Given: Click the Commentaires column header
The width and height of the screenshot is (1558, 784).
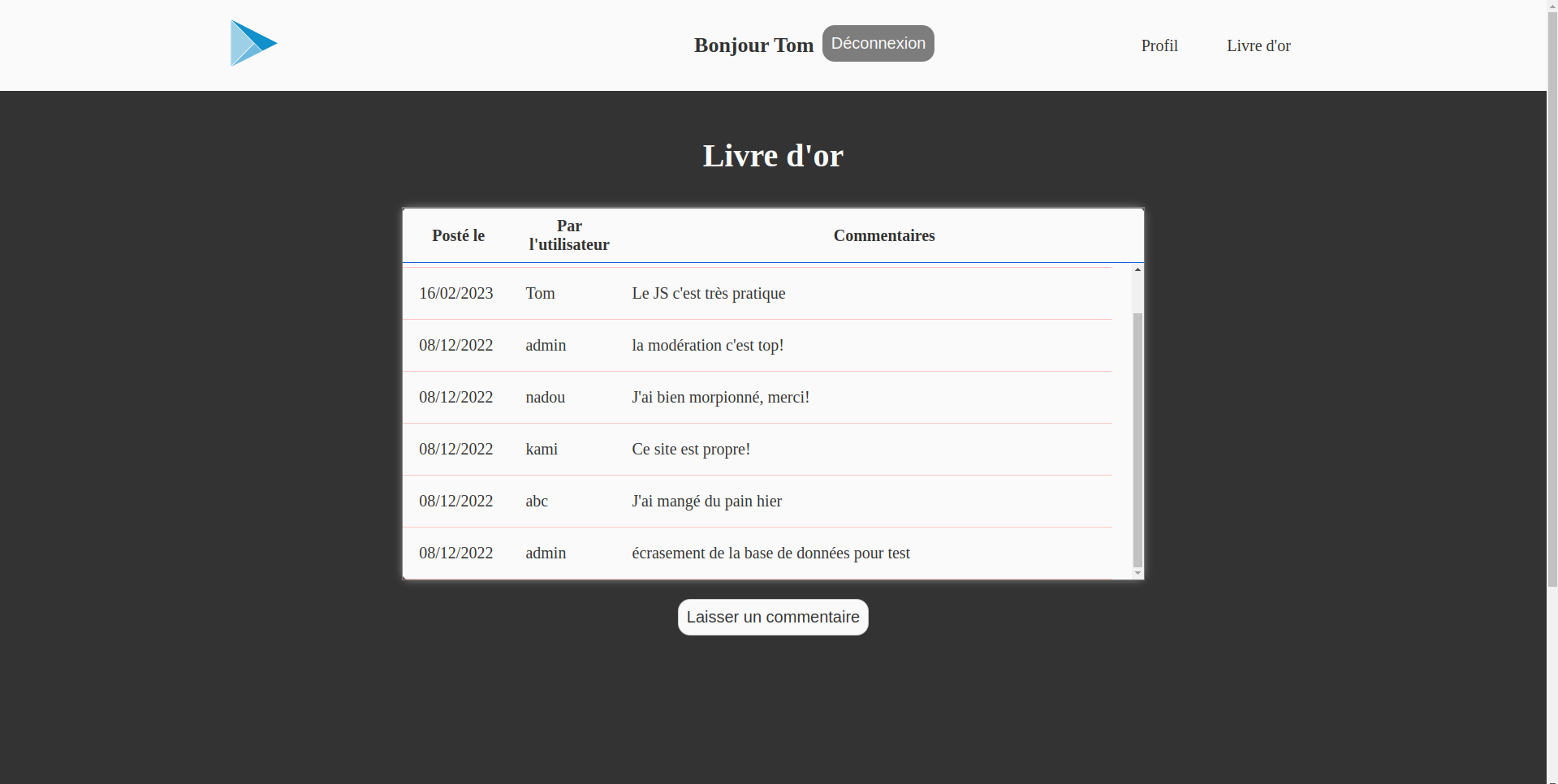Looking at the screenshot, I should point(884,235).
